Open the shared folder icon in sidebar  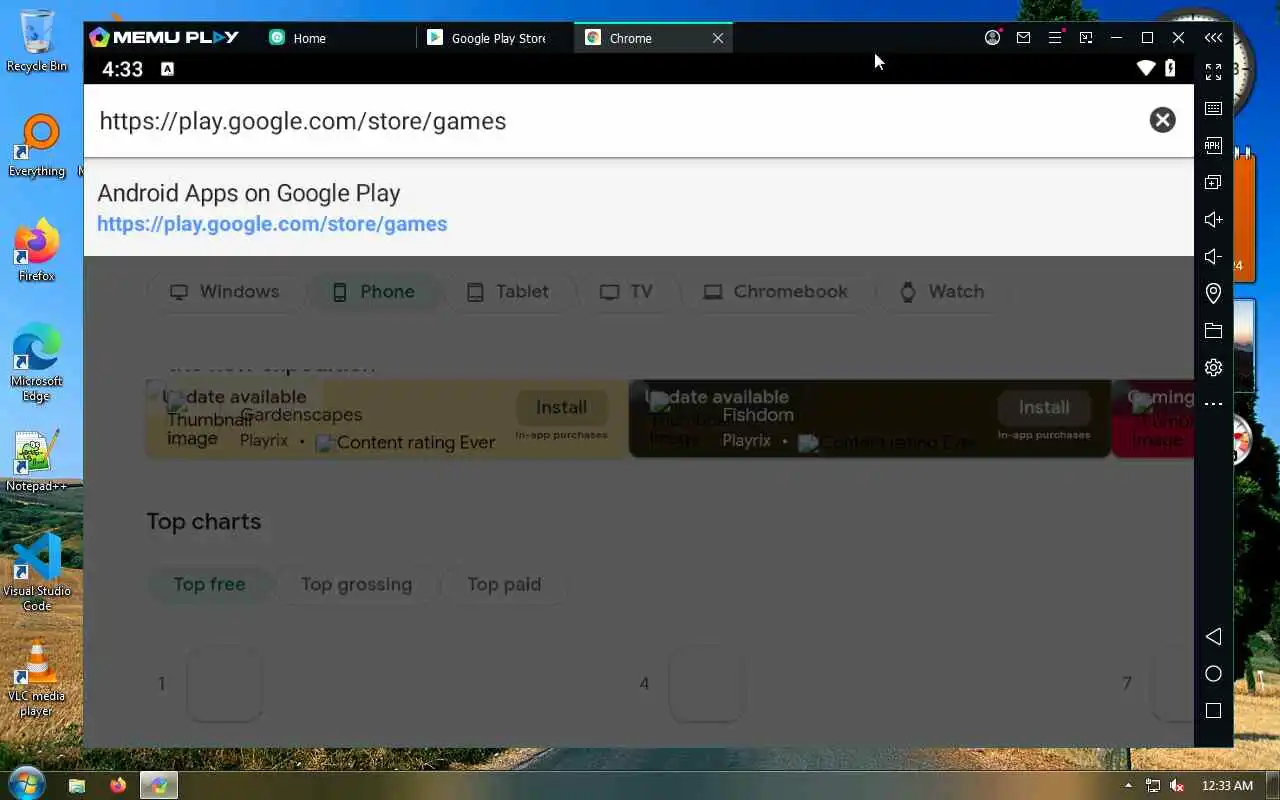[x=1213, y=330]
